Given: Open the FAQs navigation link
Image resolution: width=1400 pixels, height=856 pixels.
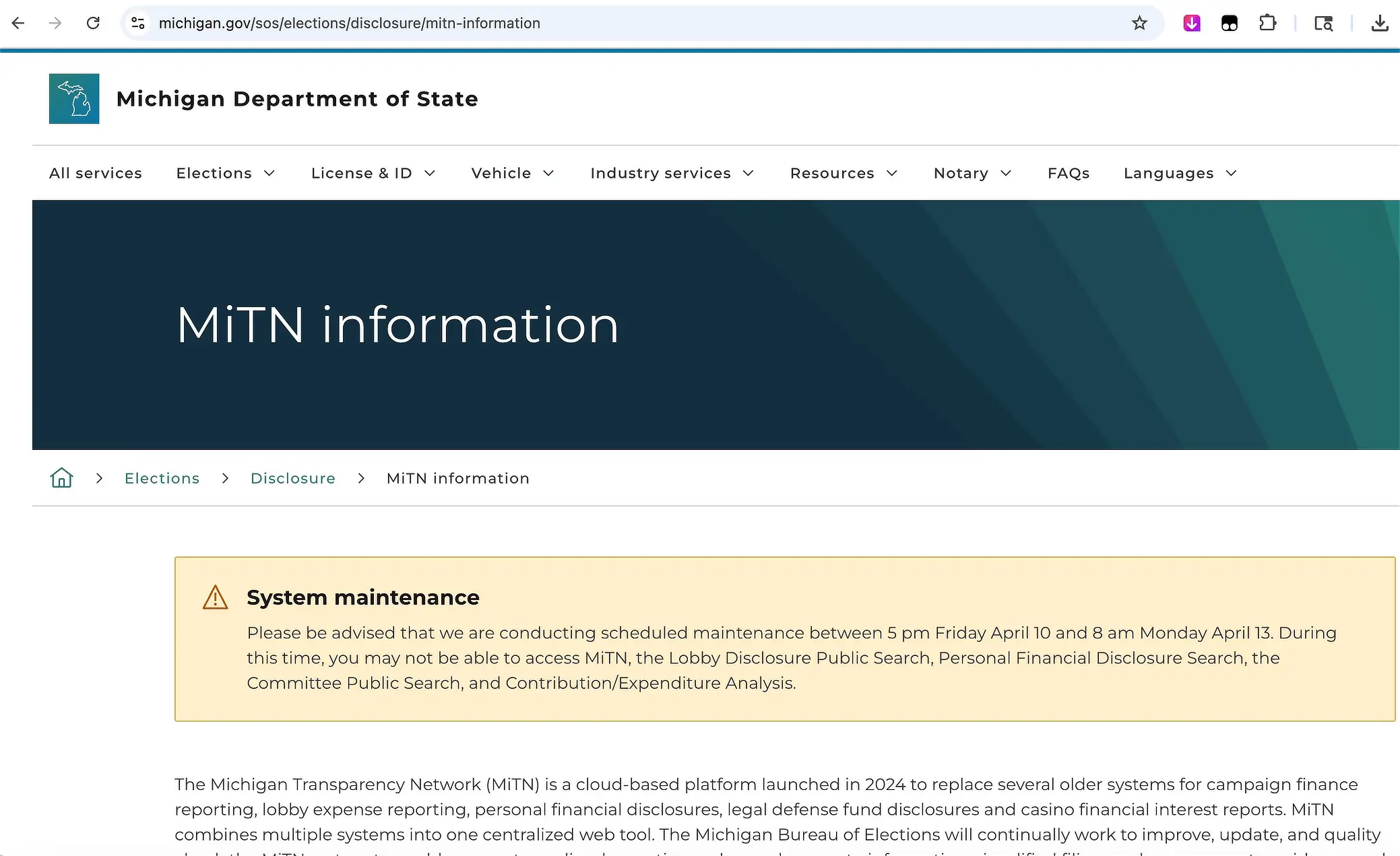Looking at the screenshot, I should (1069, 173).
